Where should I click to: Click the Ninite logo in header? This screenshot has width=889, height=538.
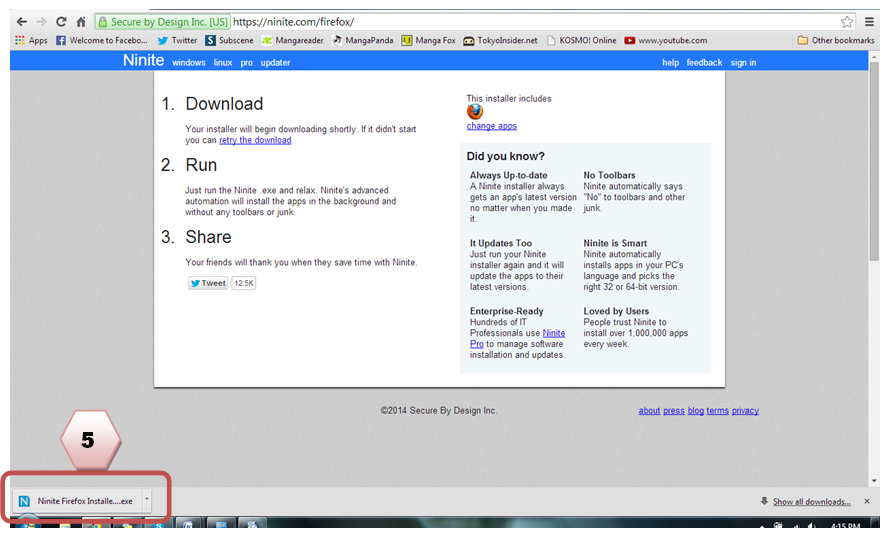143,60
